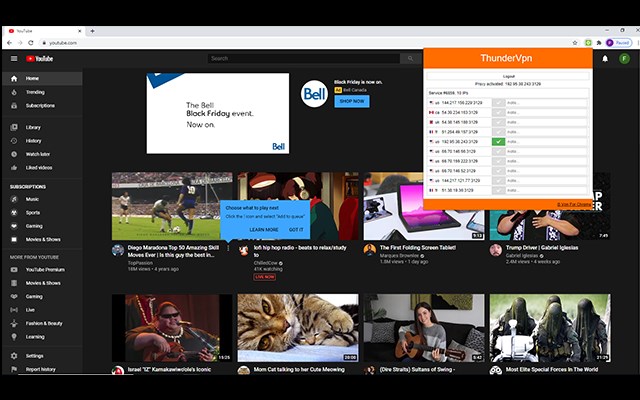Enable proxy 54.38.145.188
The image size is (640, 400).
pos(498,122)
